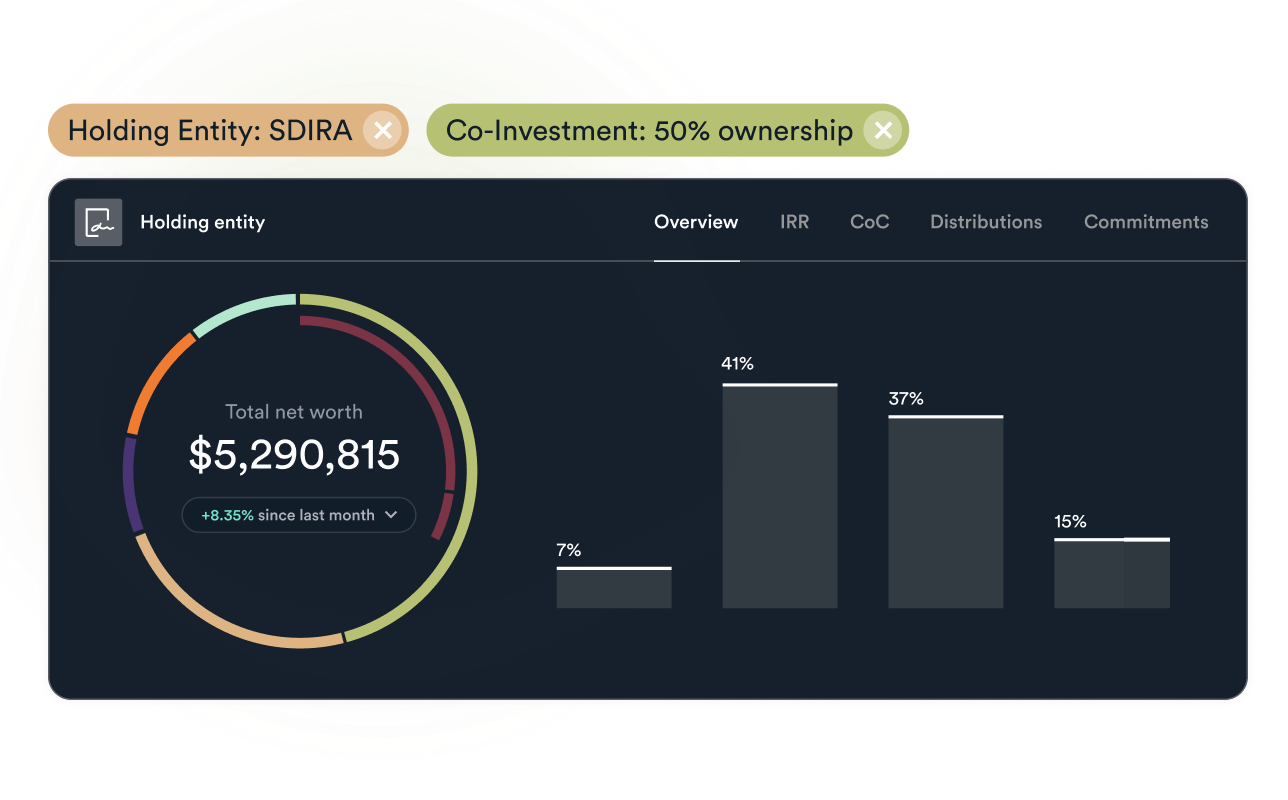The height and width of the screenshot is (800, 1288).
Task: Remove the Co-Investment 50% ownership filter
Action: (x=882, y=131)
